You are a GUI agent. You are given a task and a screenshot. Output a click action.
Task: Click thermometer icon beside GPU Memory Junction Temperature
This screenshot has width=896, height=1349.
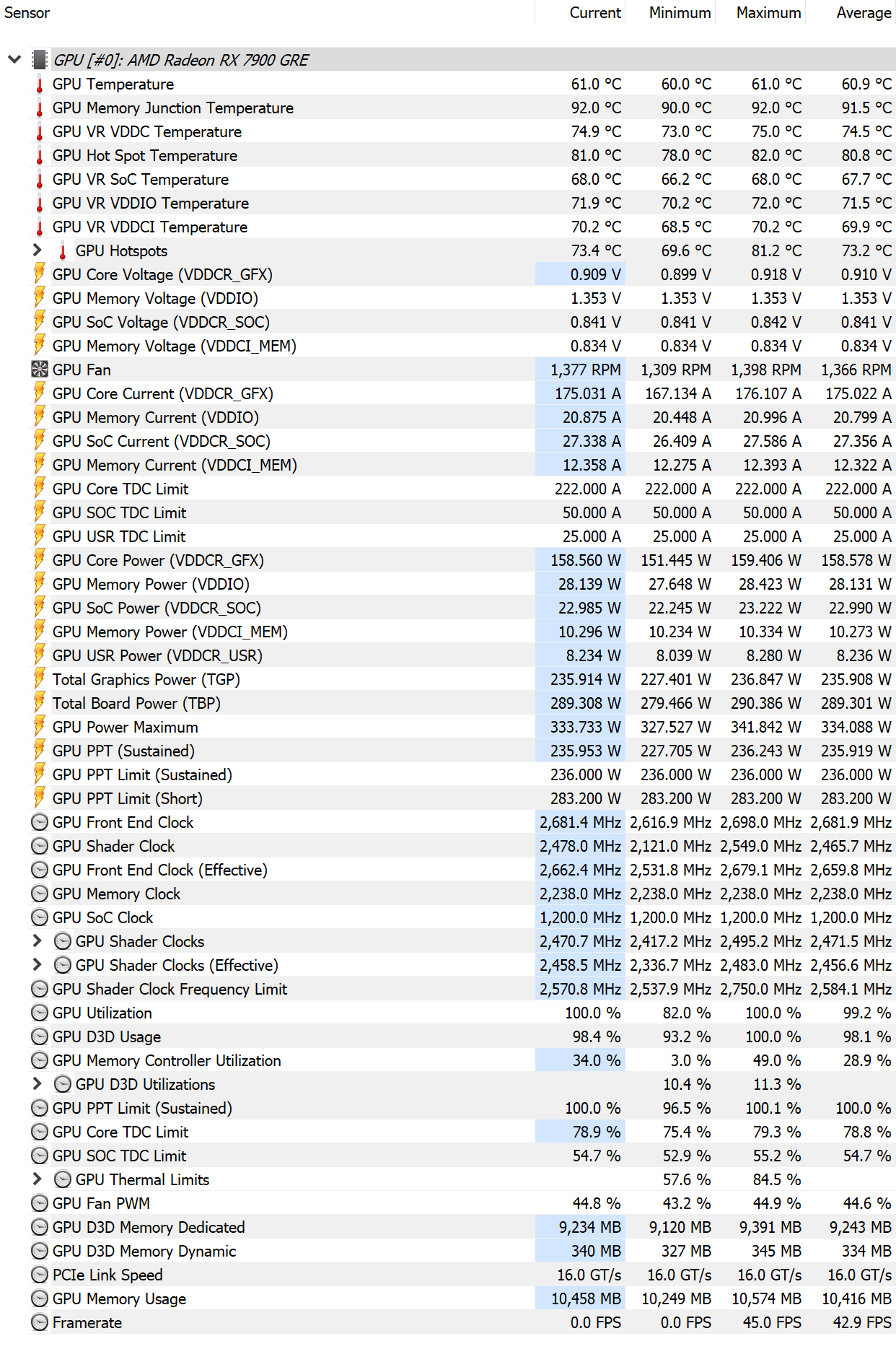pos(40,108)
